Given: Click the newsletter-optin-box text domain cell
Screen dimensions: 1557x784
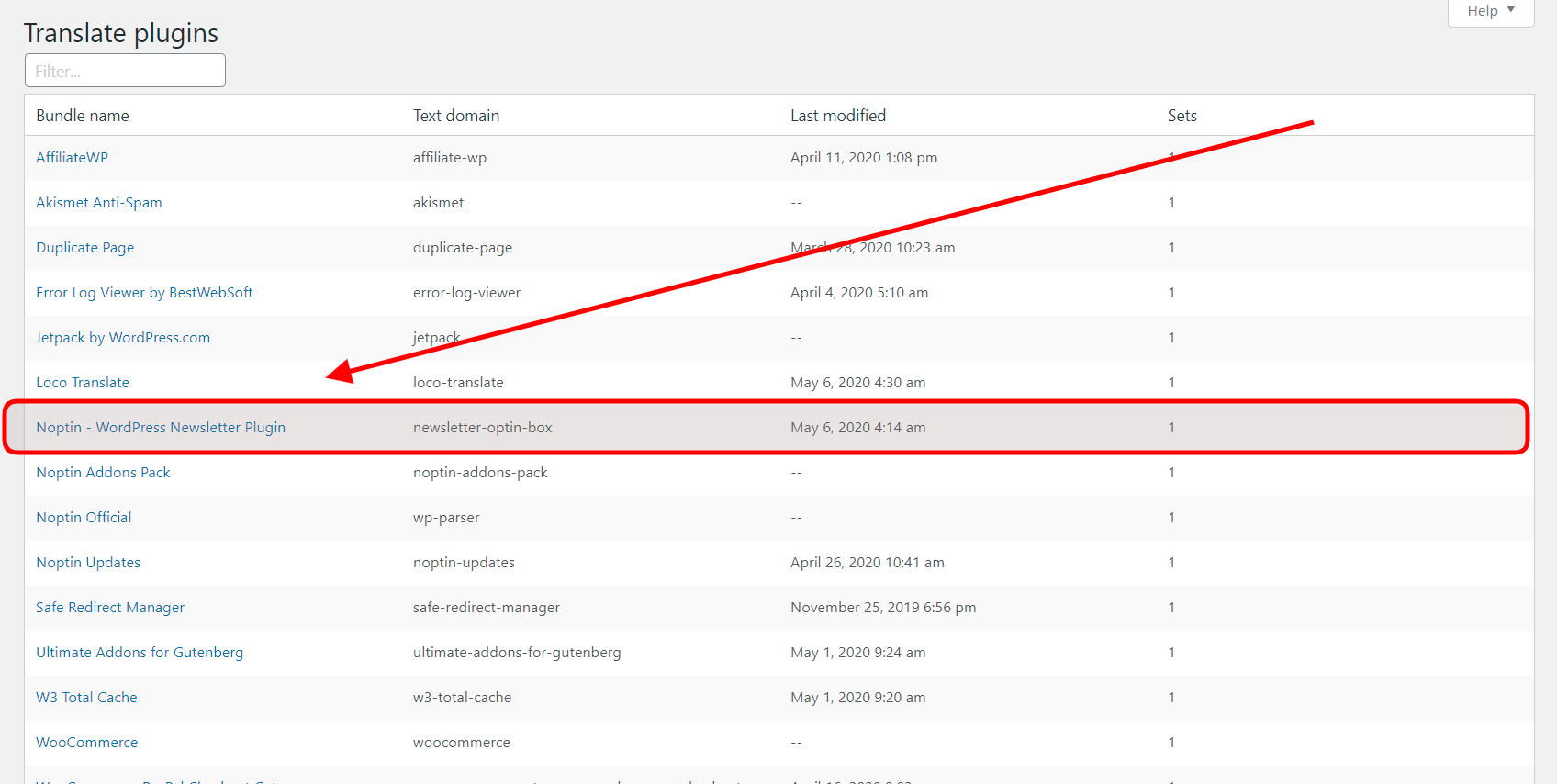Looking at the screenshot, I should [483, 428].
